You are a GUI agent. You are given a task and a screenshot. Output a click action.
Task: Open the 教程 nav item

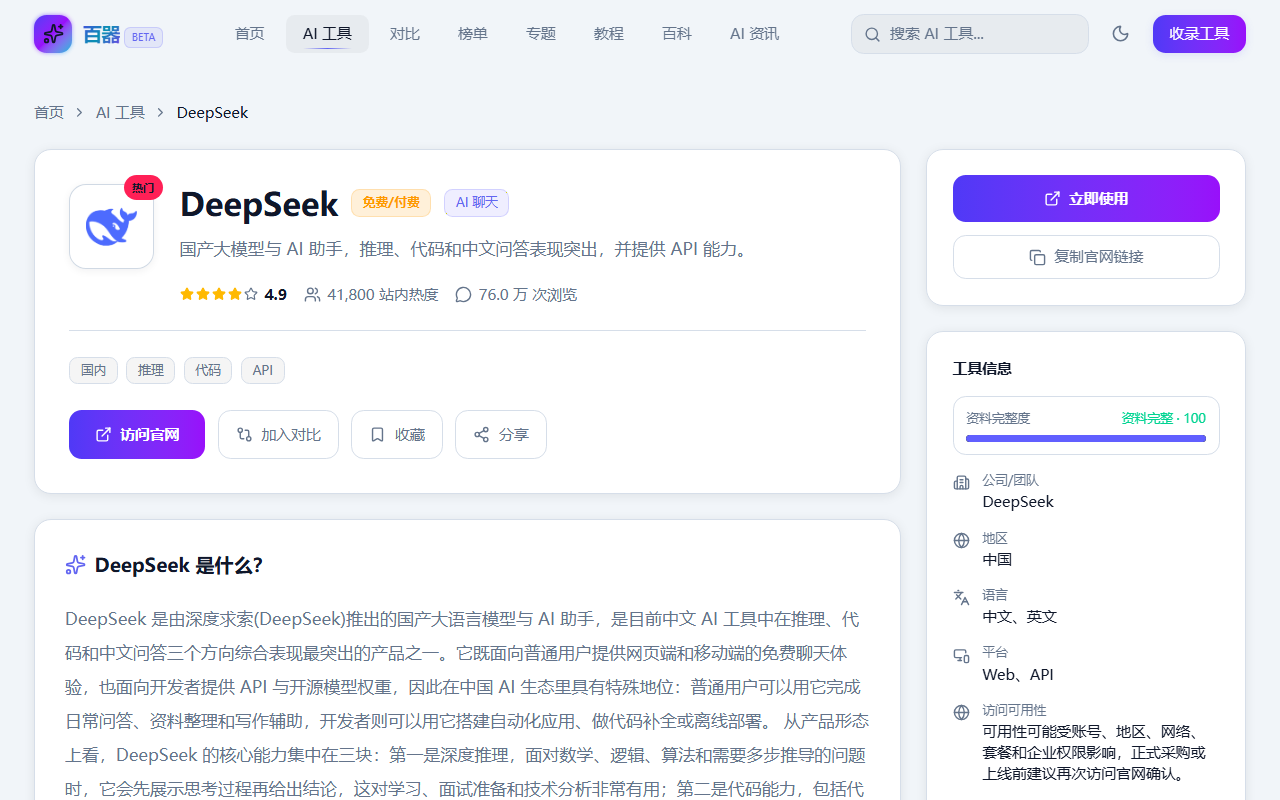pyautogui.click(x=609, y=34)
